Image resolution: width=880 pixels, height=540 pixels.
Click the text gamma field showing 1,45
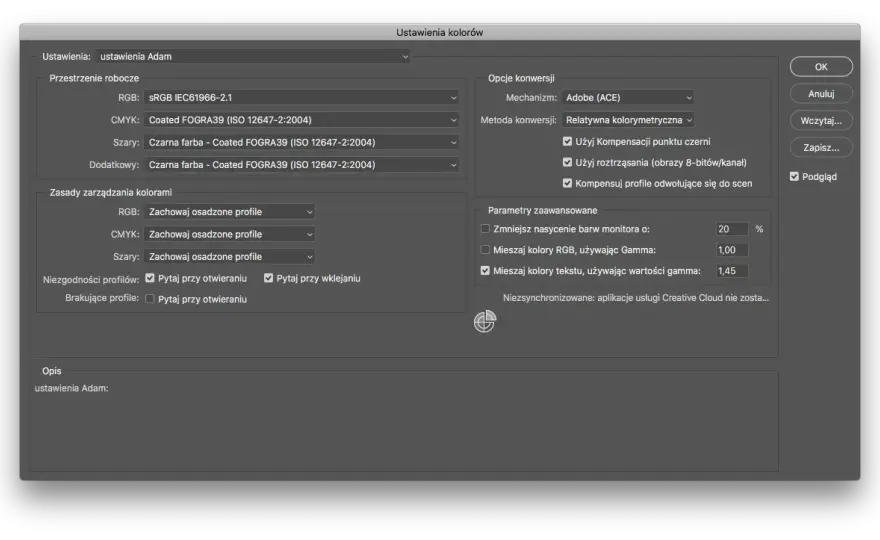coord(732,271)
